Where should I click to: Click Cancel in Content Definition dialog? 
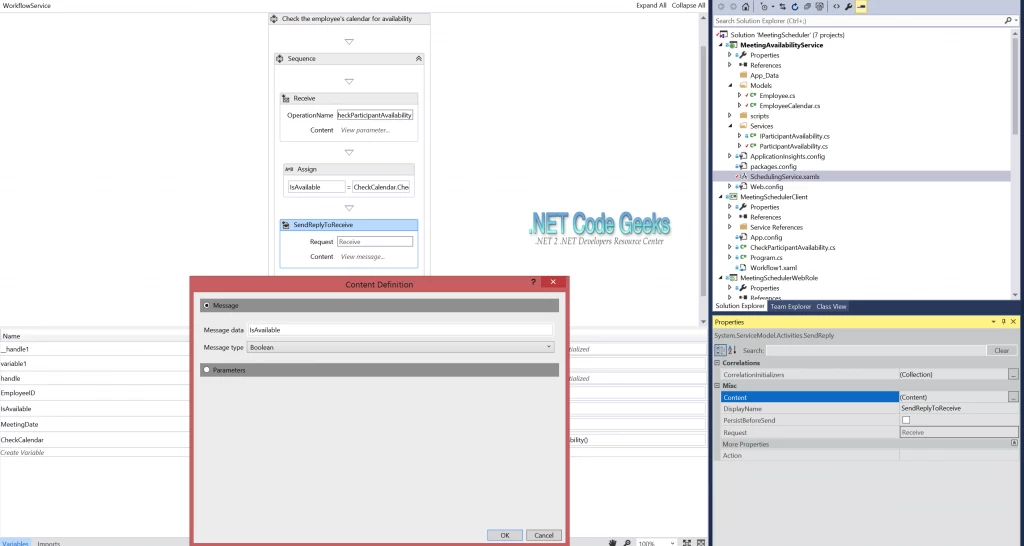coord(543,535)
